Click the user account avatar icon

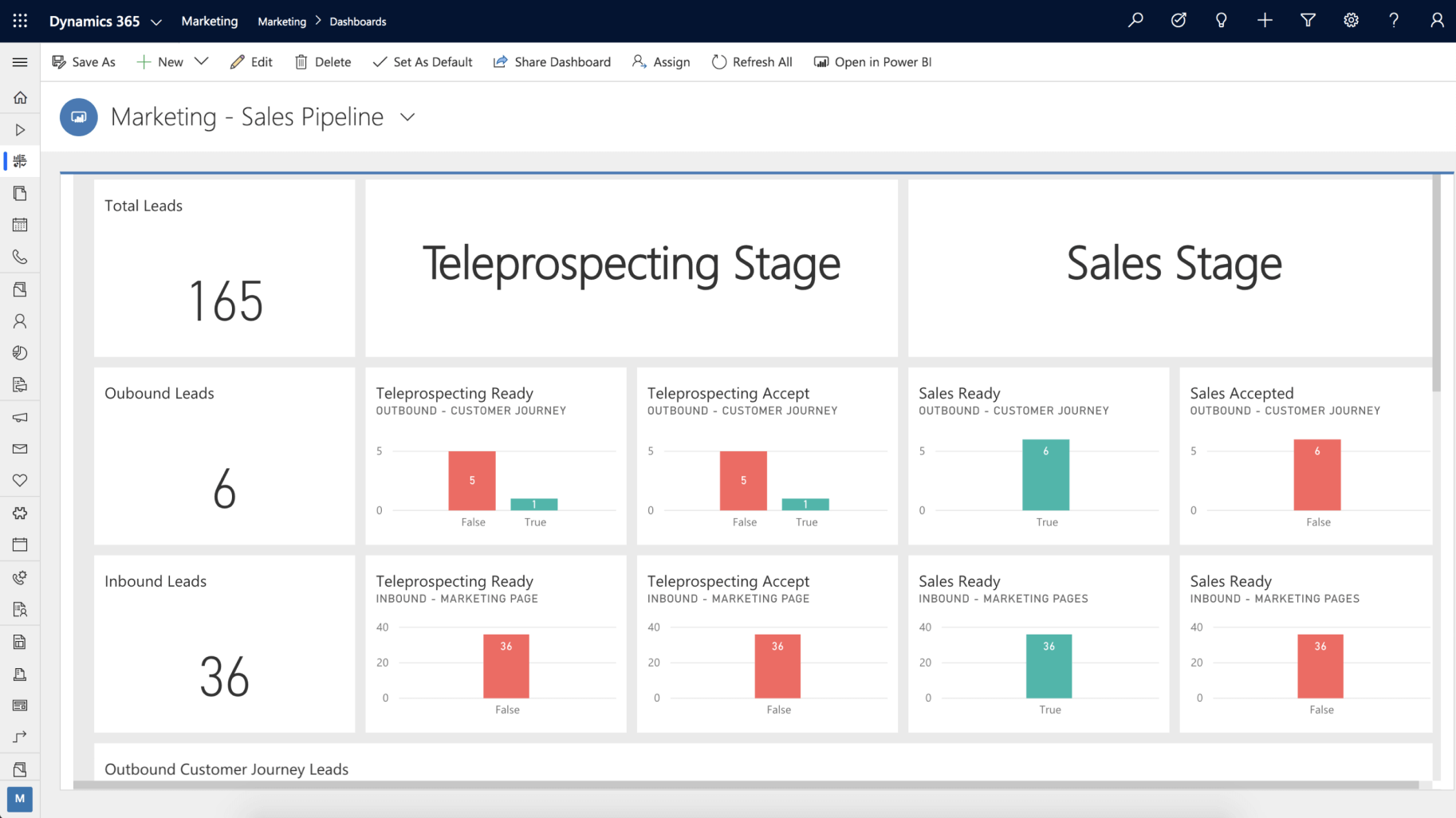click(1436, 21)
